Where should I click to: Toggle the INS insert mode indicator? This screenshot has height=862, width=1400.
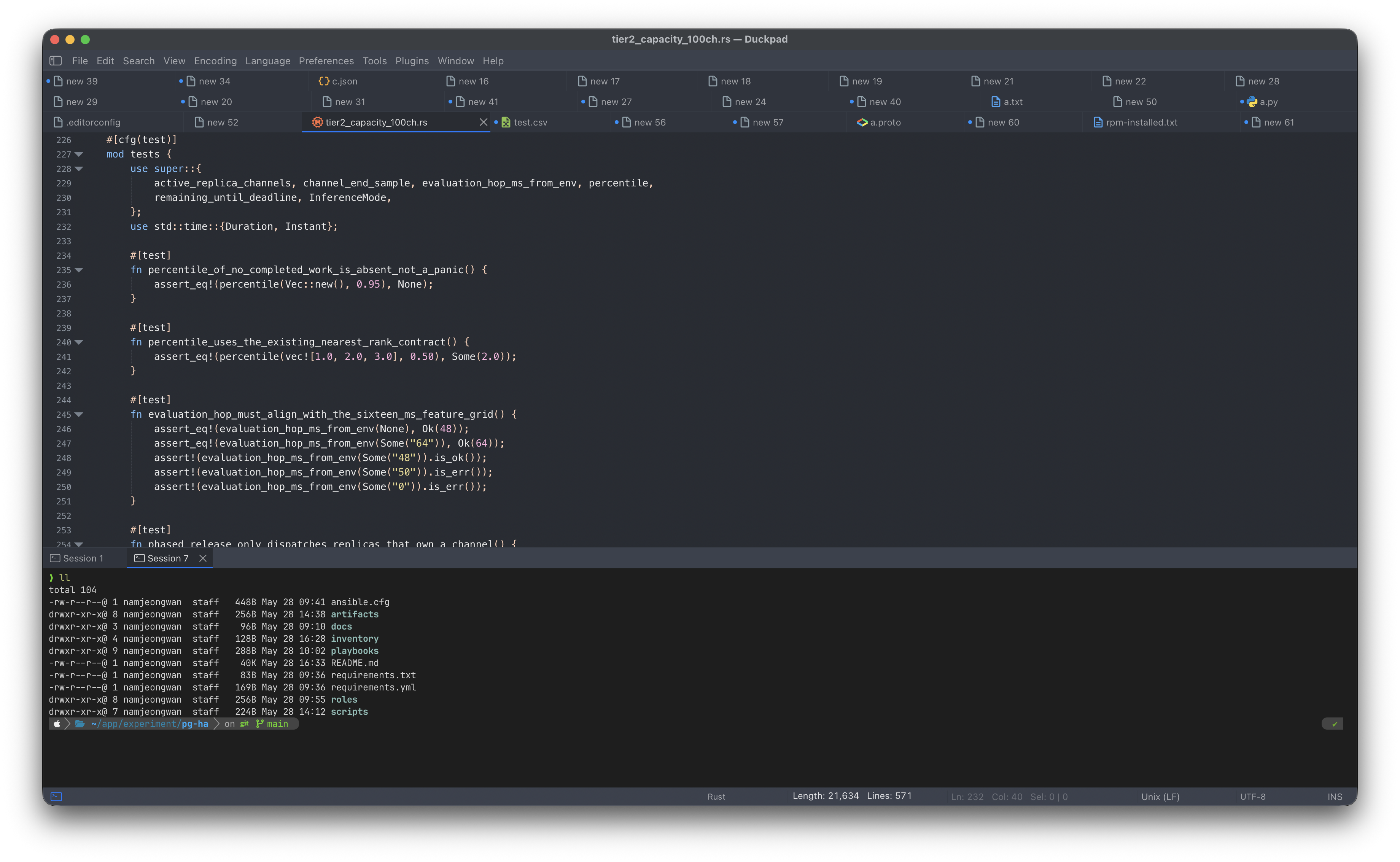[x=1335, y=797]
